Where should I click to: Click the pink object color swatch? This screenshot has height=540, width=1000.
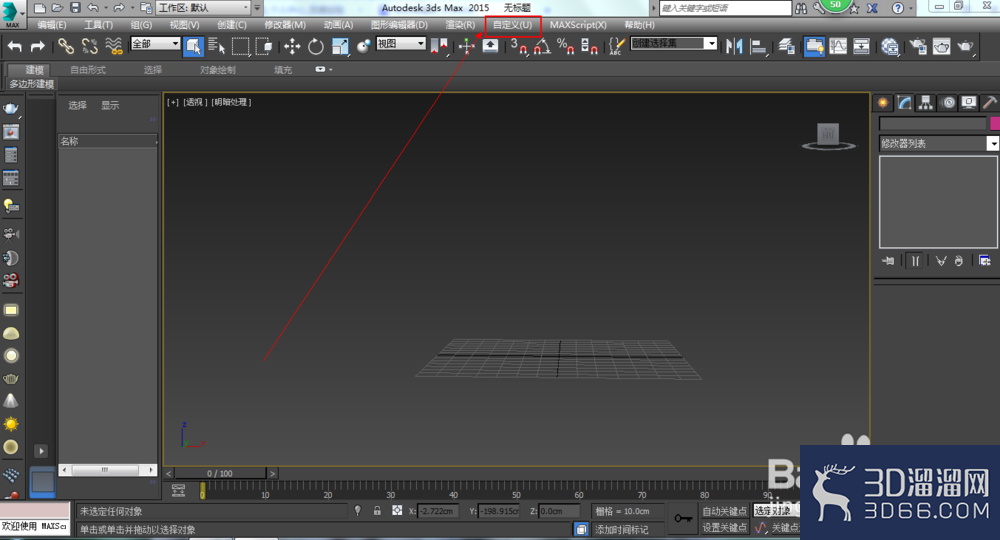994,123
